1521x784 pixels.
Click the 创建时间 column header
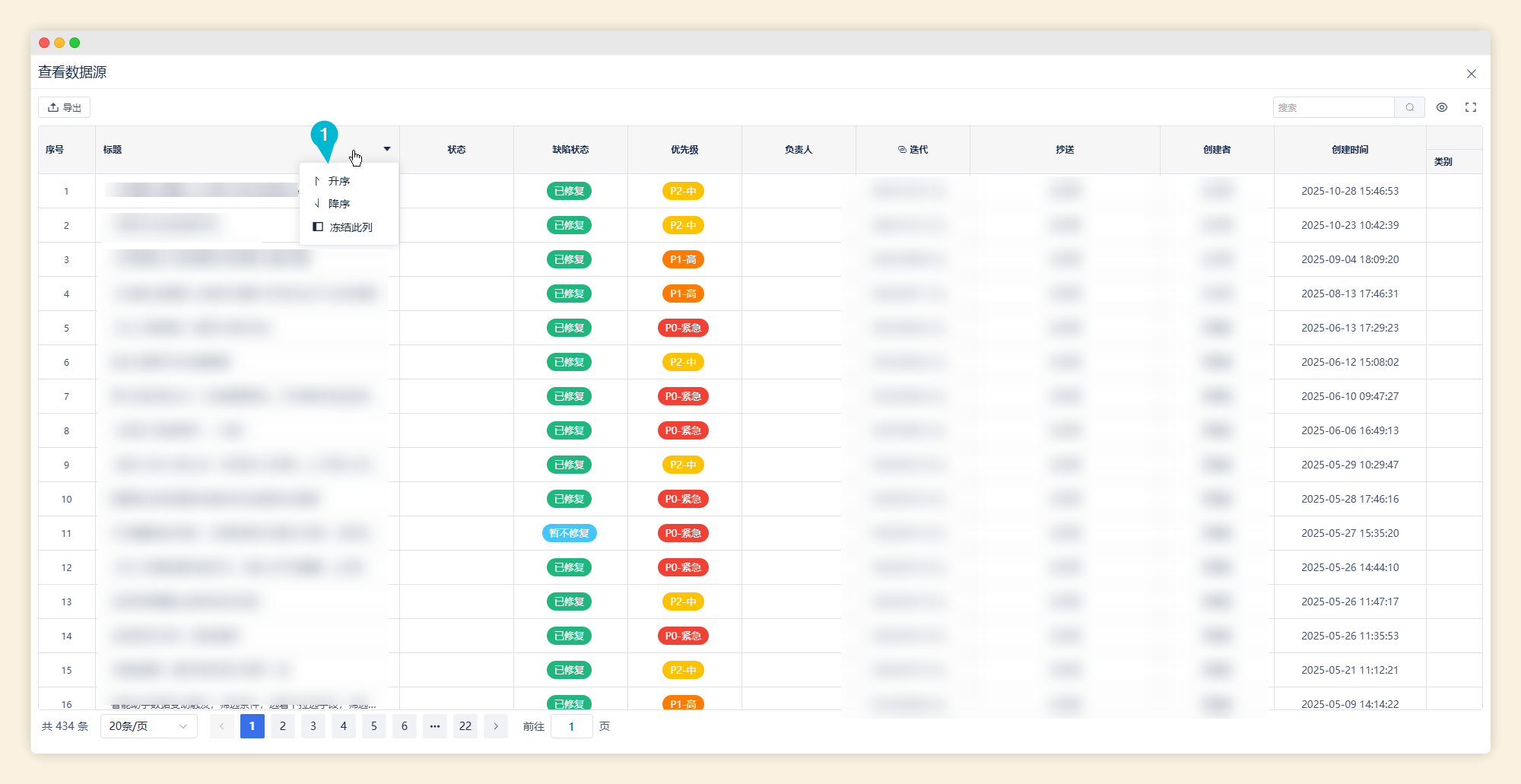[1350, 150]
